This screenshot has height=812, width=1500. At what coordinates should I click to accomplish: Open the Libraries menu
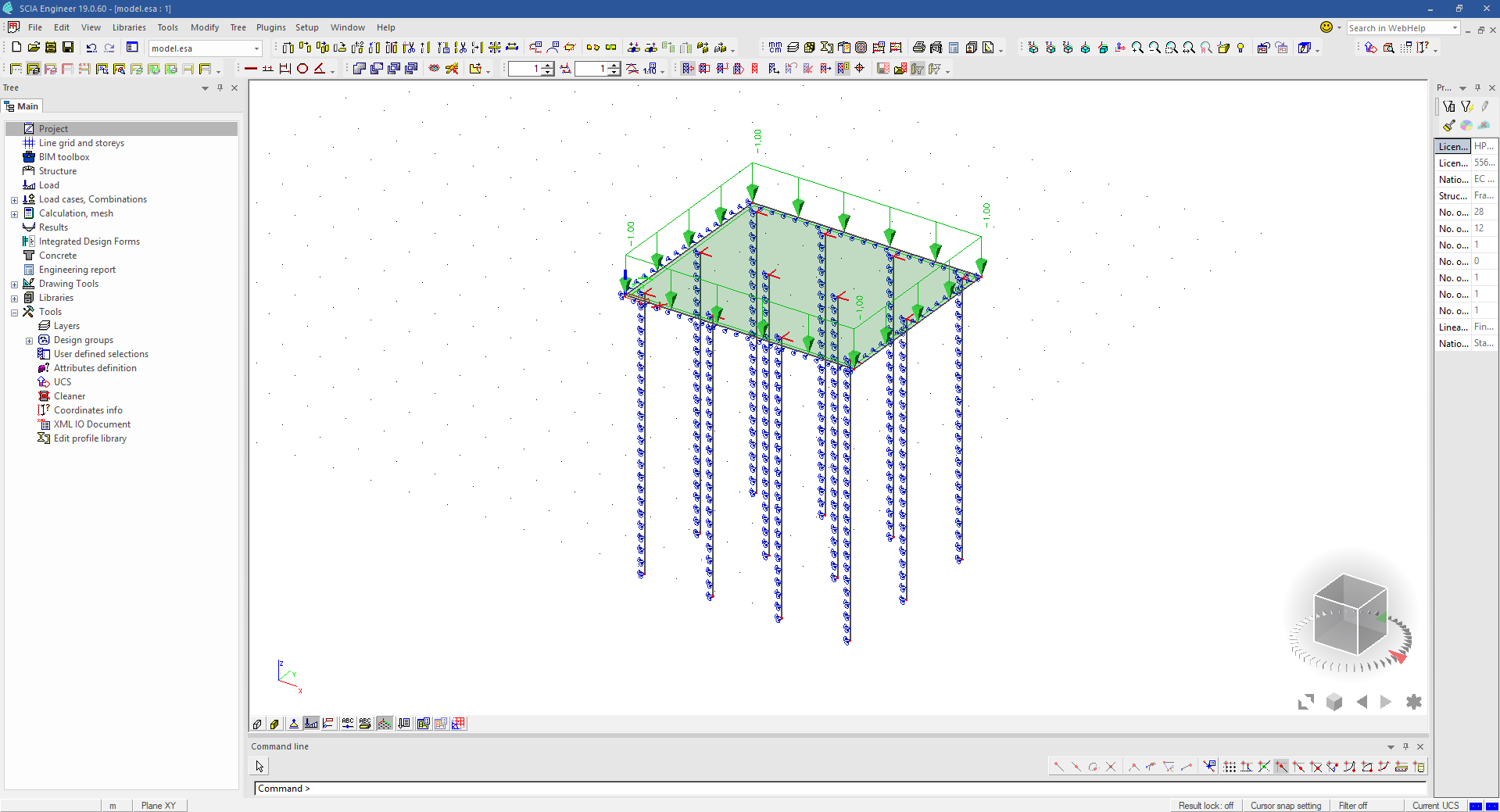pos(129,27)
